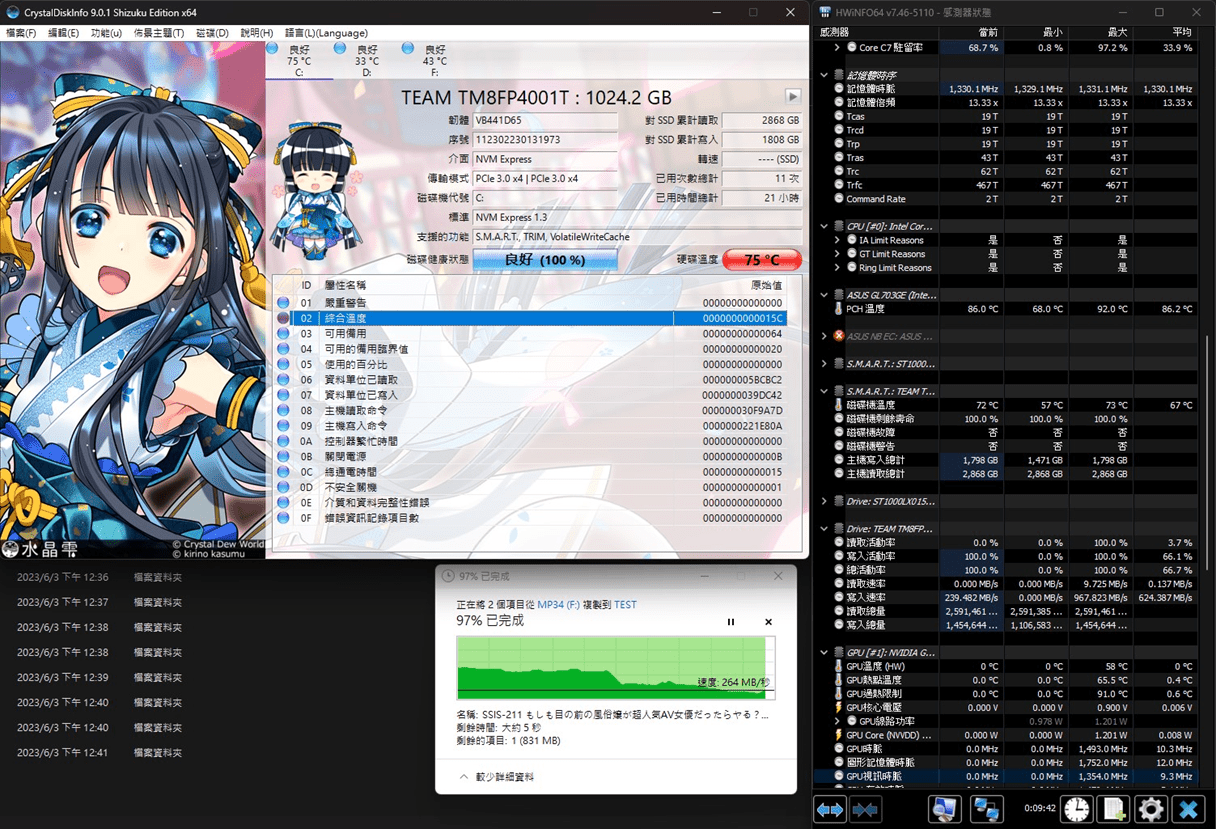1216x829 pixels.
Task: Expand the IA Limit Reasons row
Action: (x=837, y=240)
